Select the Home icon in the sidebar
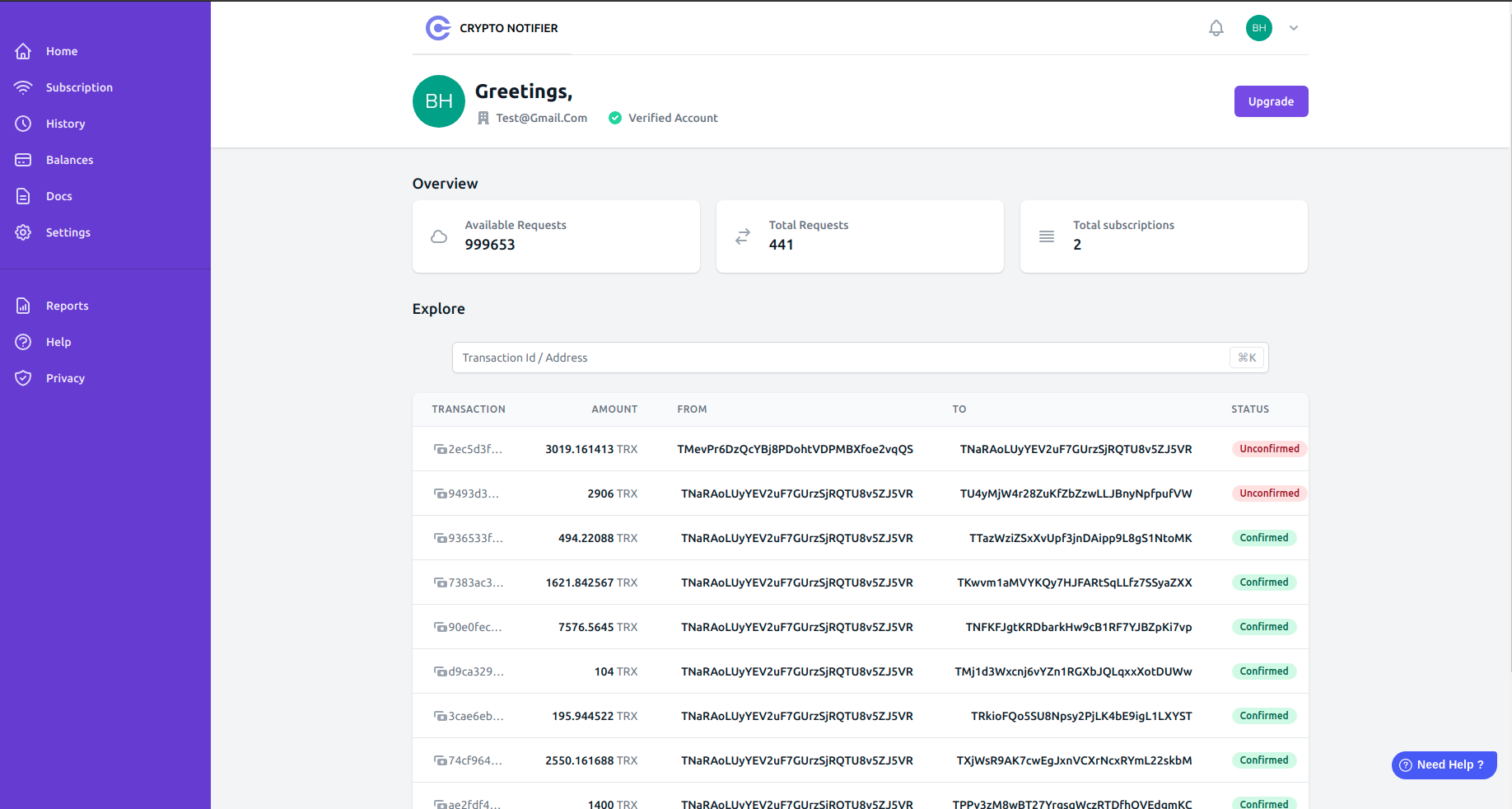Viewport: 1512px width, 809px height. 23,51
